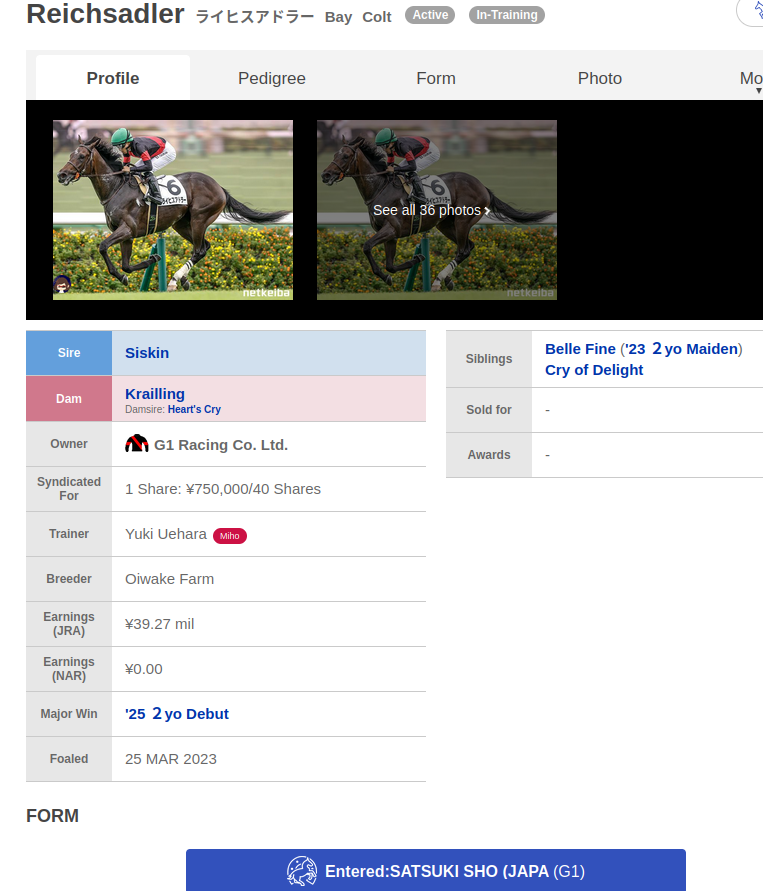
Task: Click owner G1 Racing Co. Ltd.
Action: (x=221, y=445)
